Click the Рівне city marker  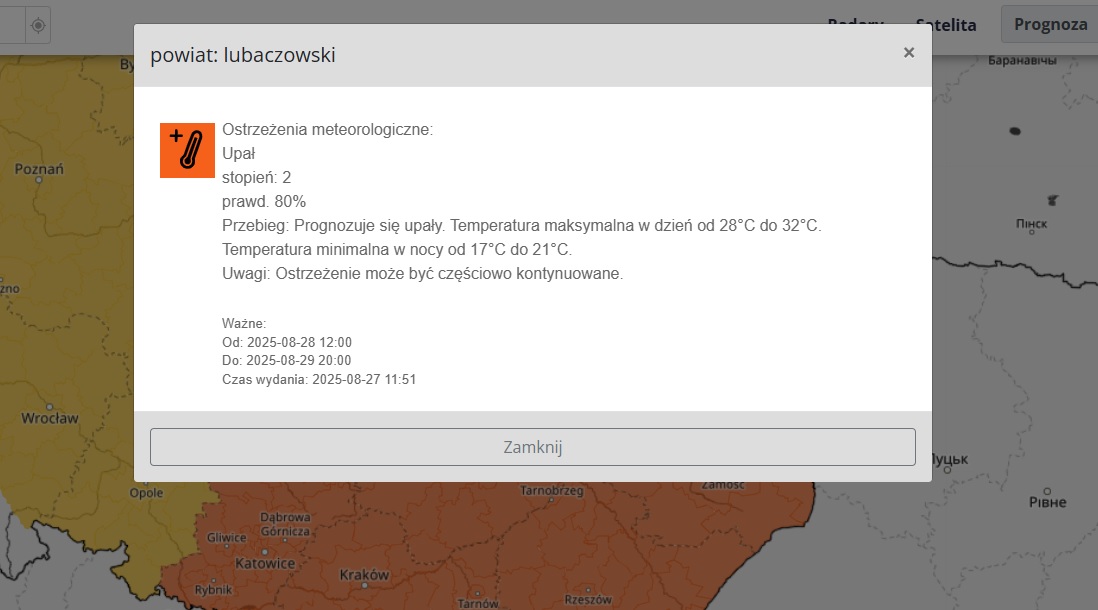tap(1047, 501)
